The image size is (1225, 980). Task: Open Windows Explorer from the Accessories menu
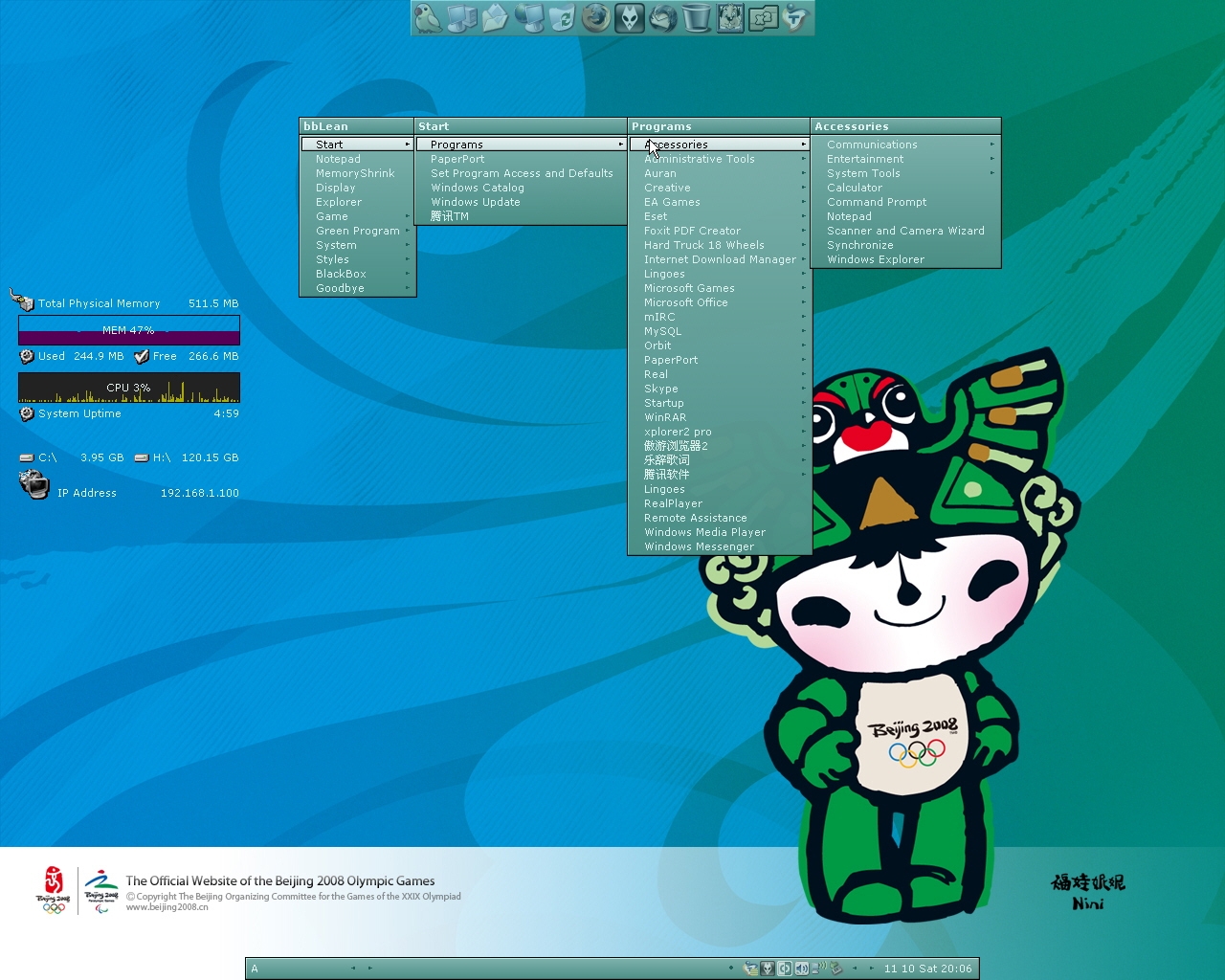point(905,259)
